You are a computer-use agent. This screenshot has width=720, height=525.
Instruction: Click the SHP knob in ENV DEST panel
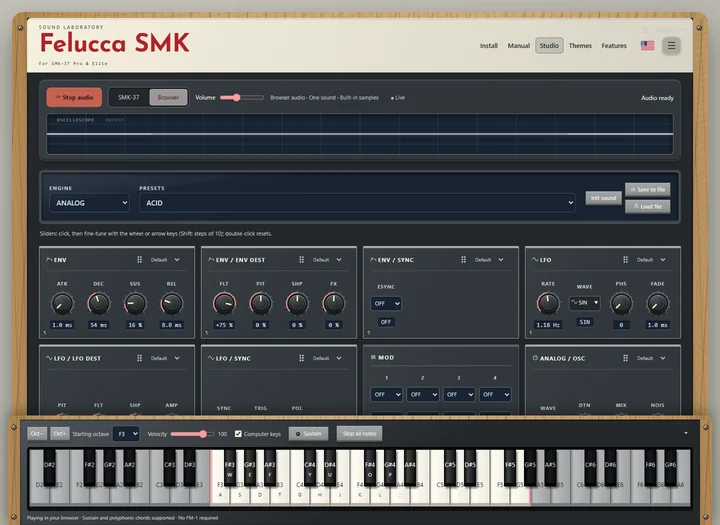(x=297, y=304)
